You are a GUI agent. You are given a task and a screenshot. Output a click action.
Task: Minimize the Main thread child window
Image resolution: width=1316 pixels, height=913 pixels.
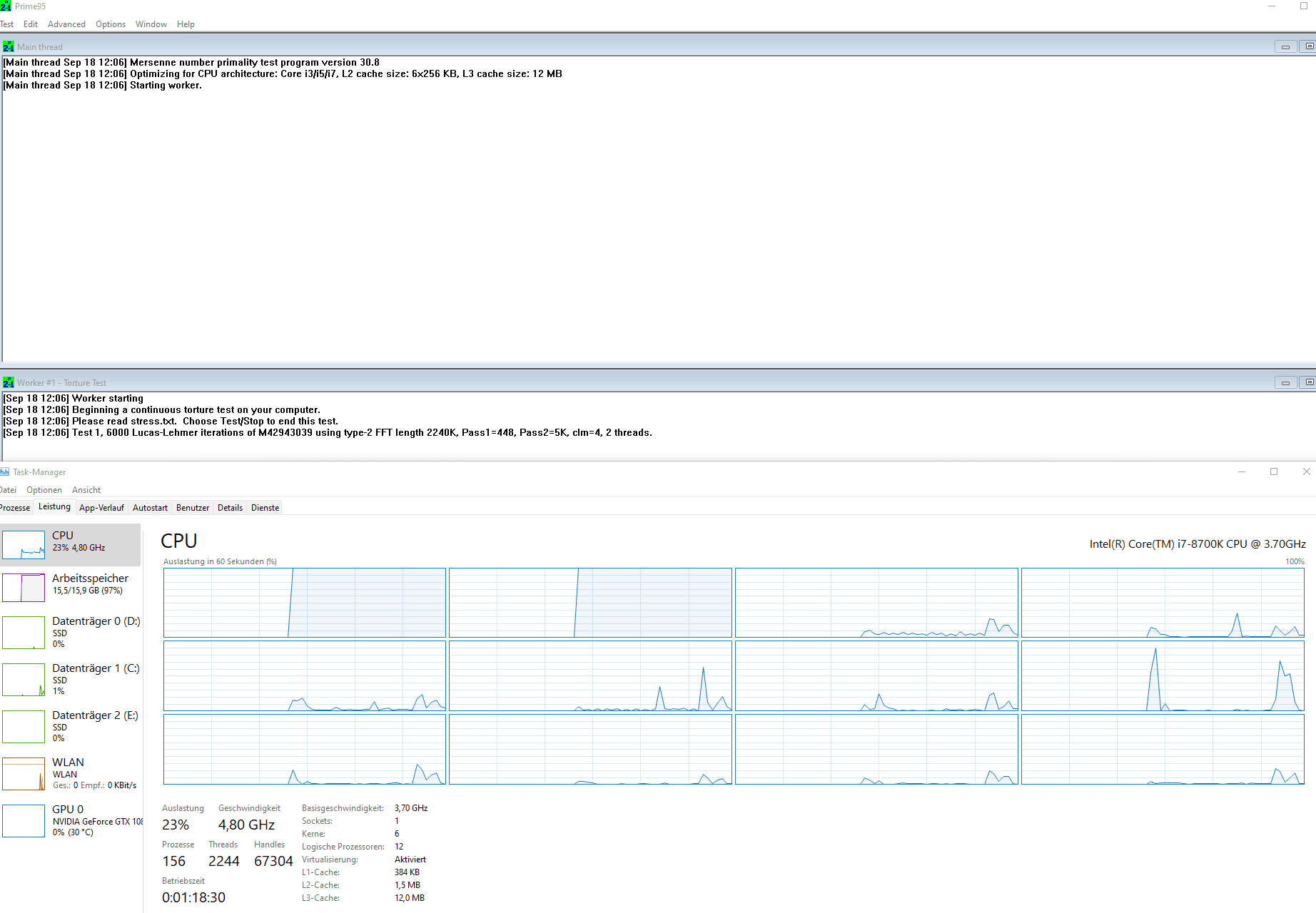click(x=1285, y=46)
